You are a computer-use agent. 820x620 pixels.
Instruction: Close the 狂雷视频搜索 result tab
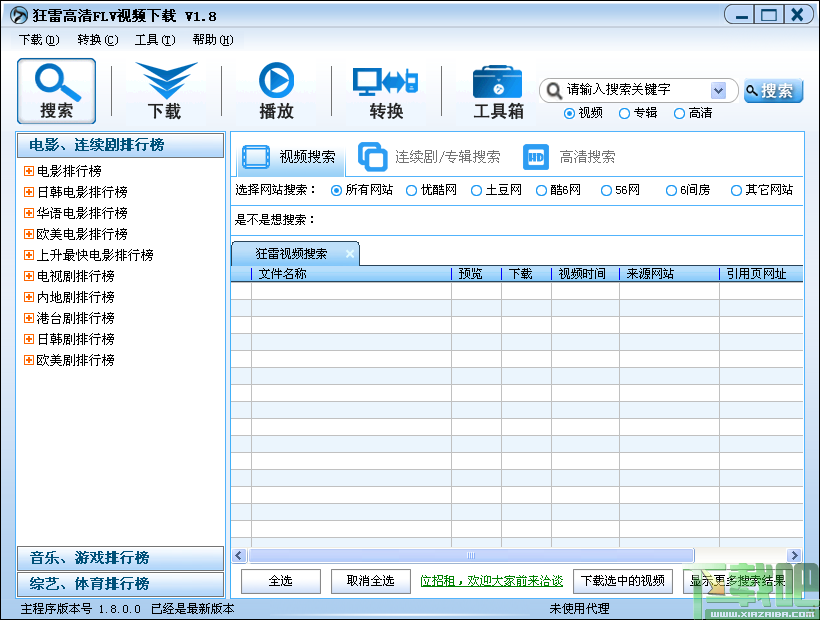click(350, 254)
